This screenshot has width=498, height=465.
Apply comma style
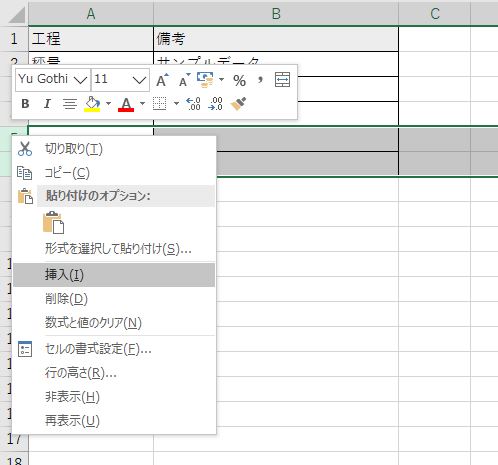(260, 80)
